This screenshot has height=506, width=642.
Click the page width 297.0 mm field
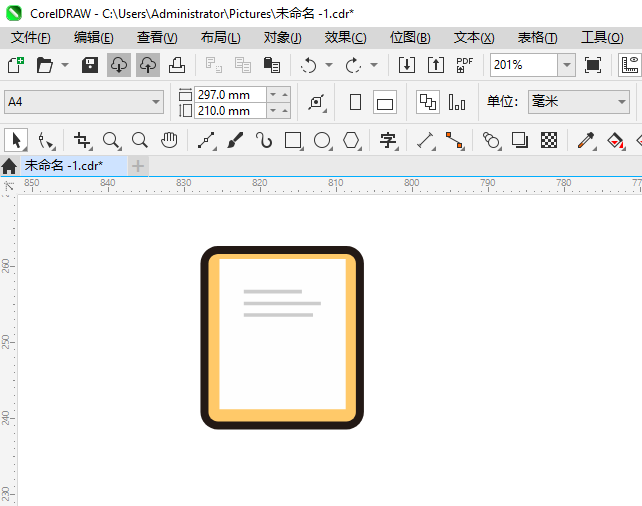coord(230,95)
